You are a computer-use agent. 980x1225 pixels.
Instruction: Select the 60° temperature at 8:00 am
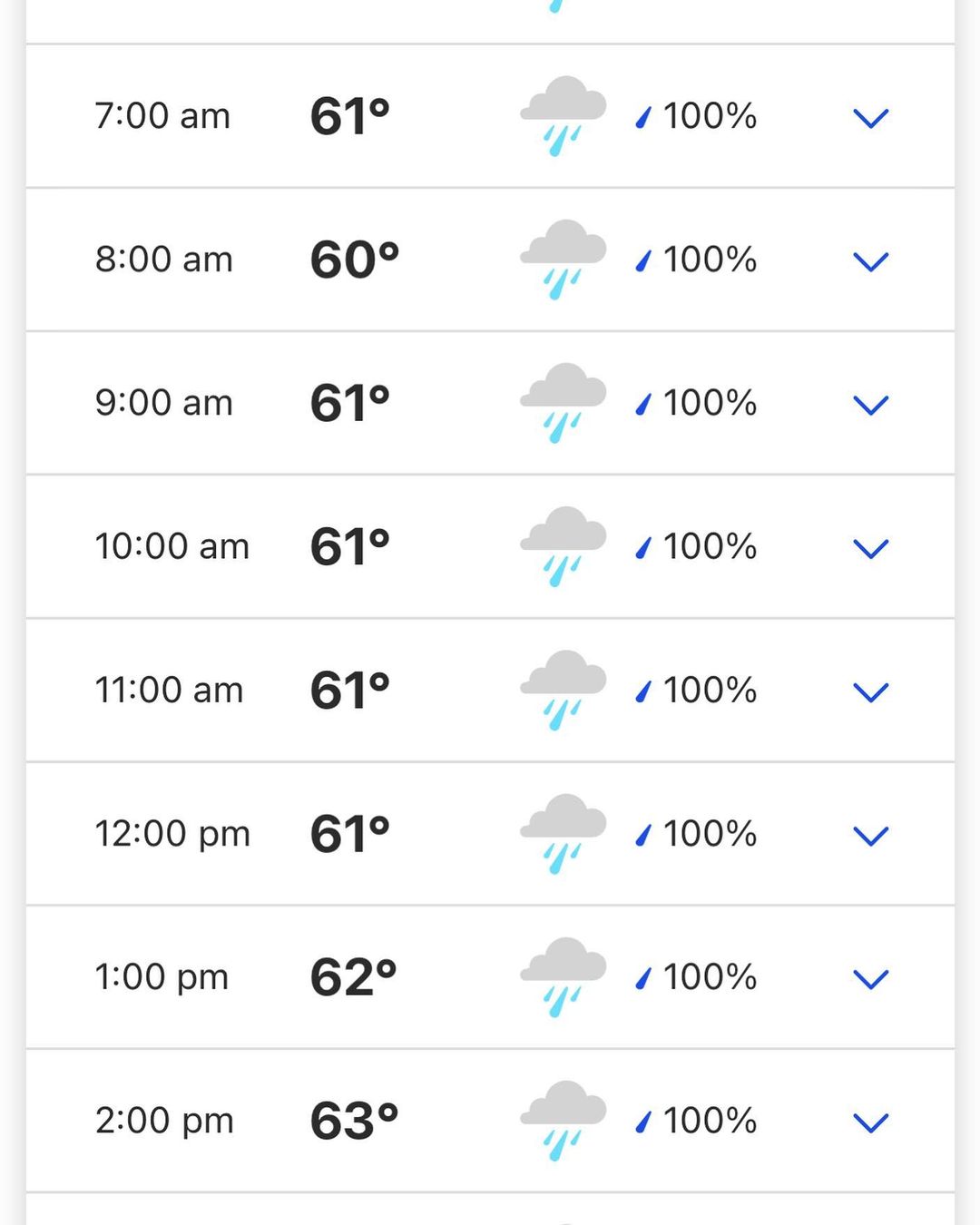click(354, 260)
